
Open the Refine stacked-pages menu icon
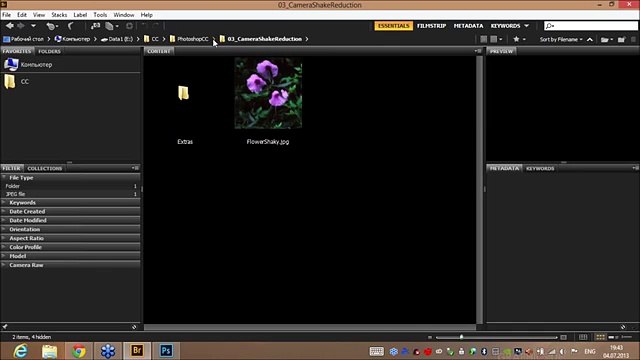(112, 26)
